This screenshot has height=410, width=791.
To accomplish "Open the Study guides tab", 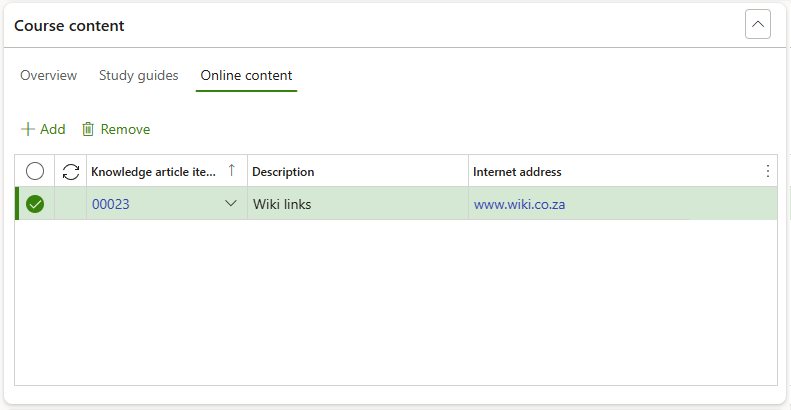I will (x=138, y=75).
